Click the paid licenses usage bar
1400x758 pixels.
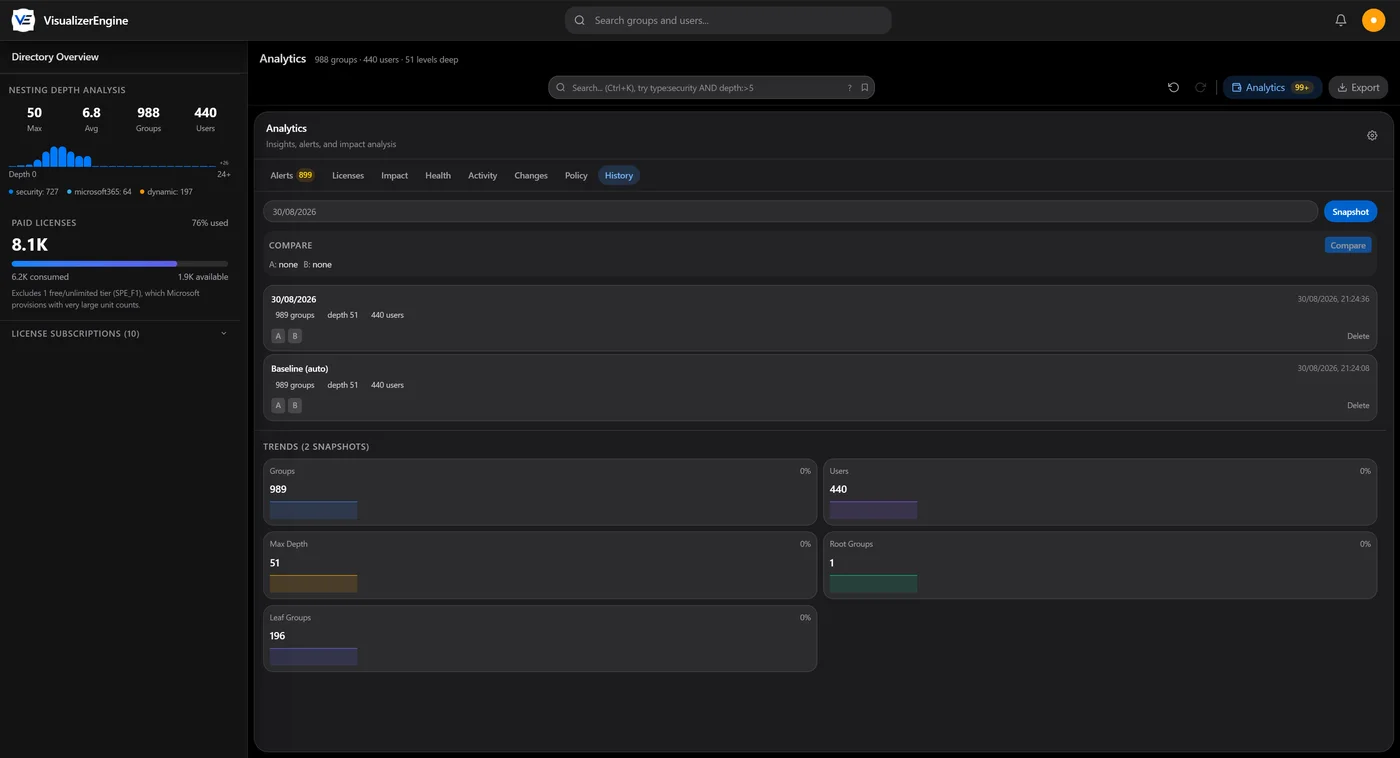click(120, 264)
